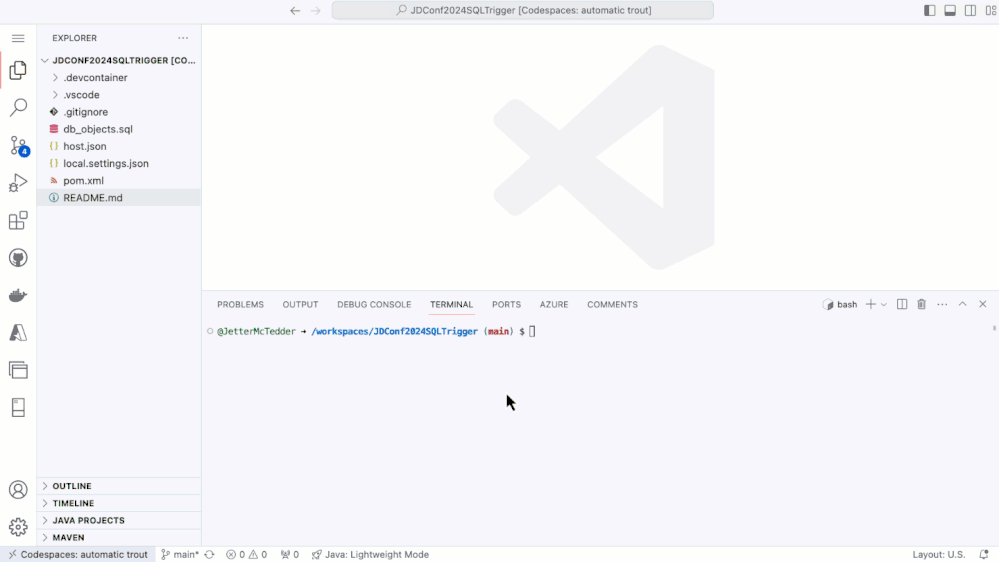Switch to the DEBUG CONSOLE tab
The width and height of the screenshot is (999, 562).
click(x=374, y=305)
